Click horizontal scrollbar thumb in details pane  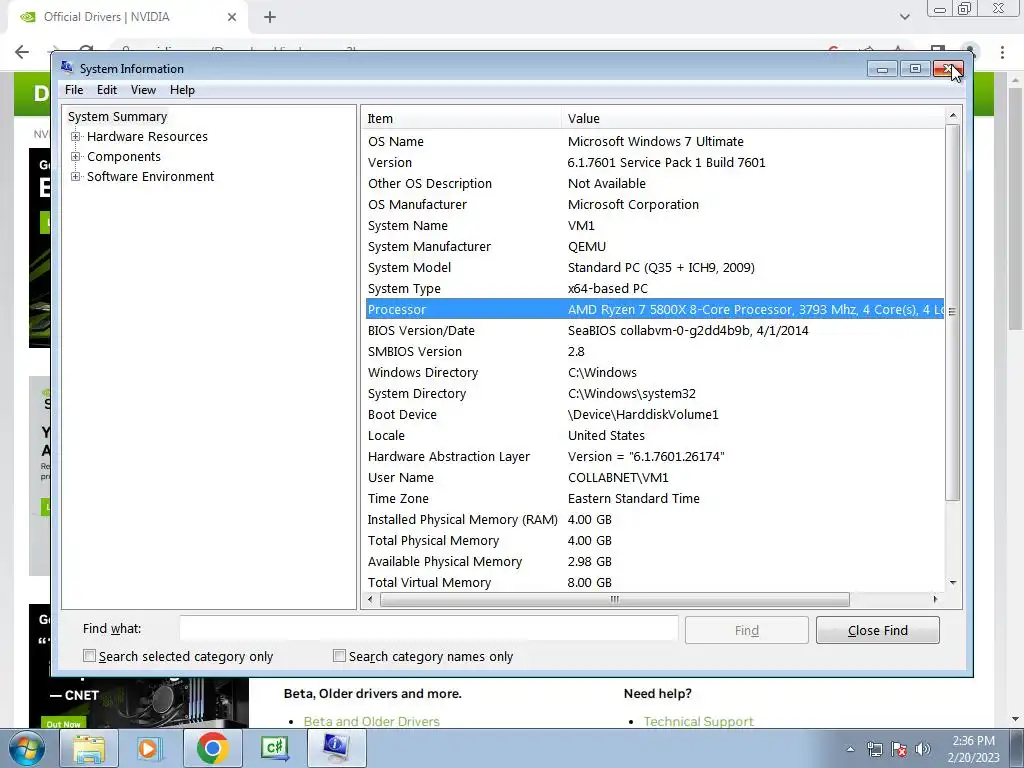pos(615,599)
